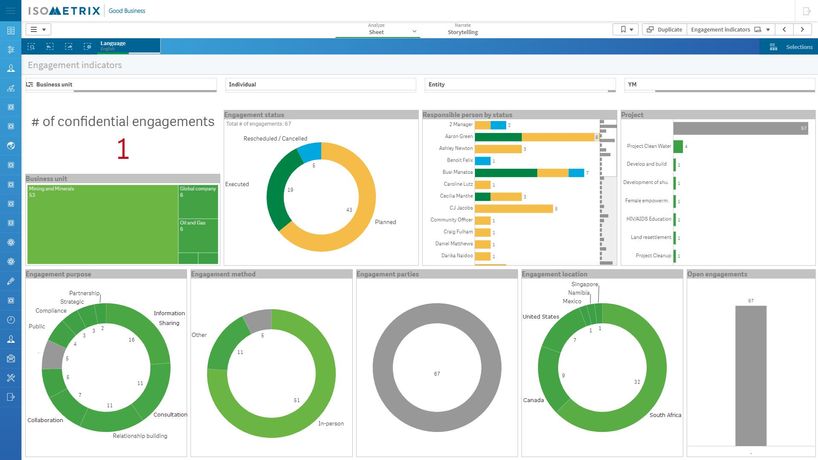Open the Entity filter
818x460 pixels.
[521, 84]
